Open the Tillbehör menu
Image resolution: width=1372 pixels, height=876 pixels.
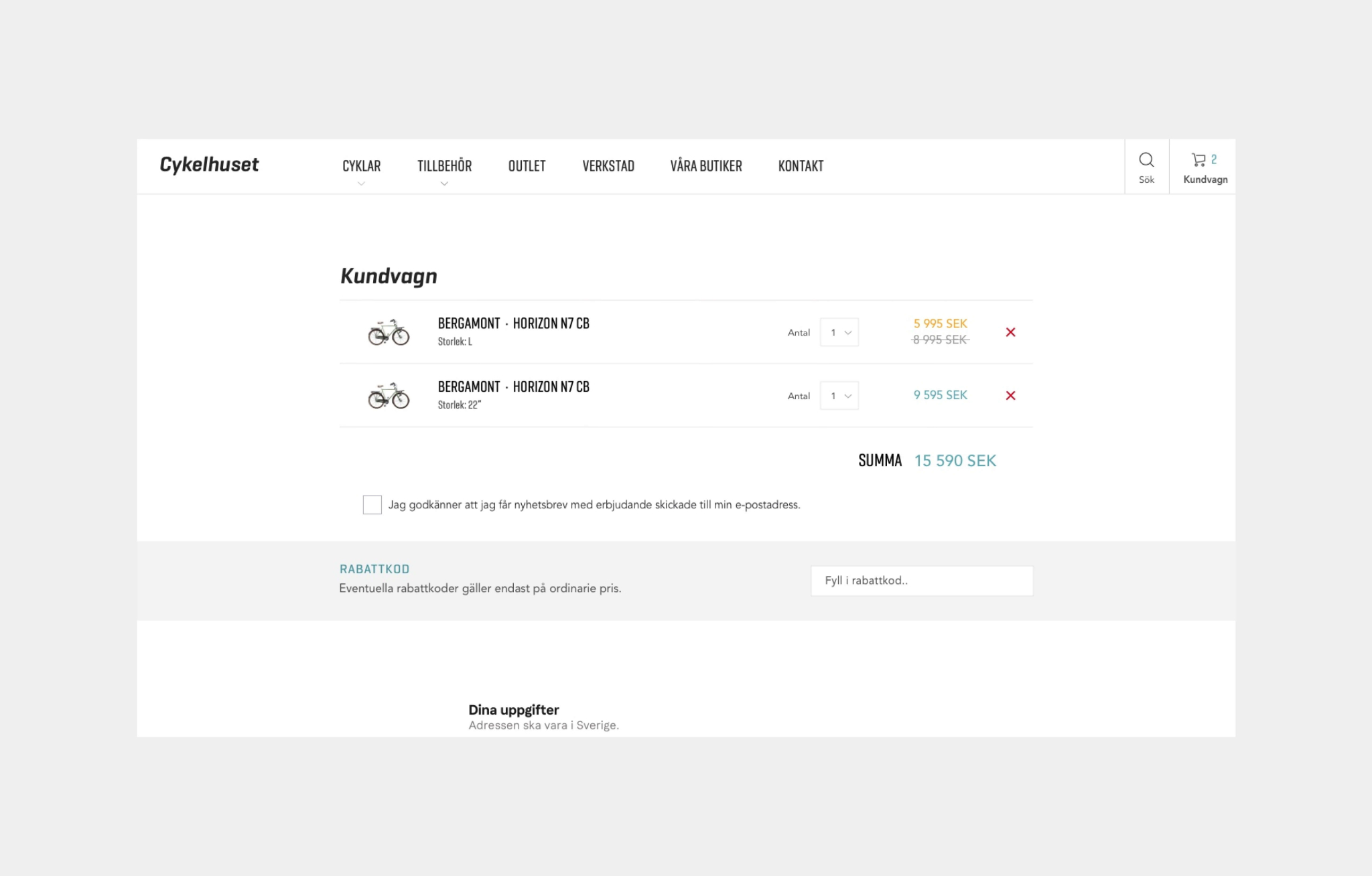click(x=445, y=166)
